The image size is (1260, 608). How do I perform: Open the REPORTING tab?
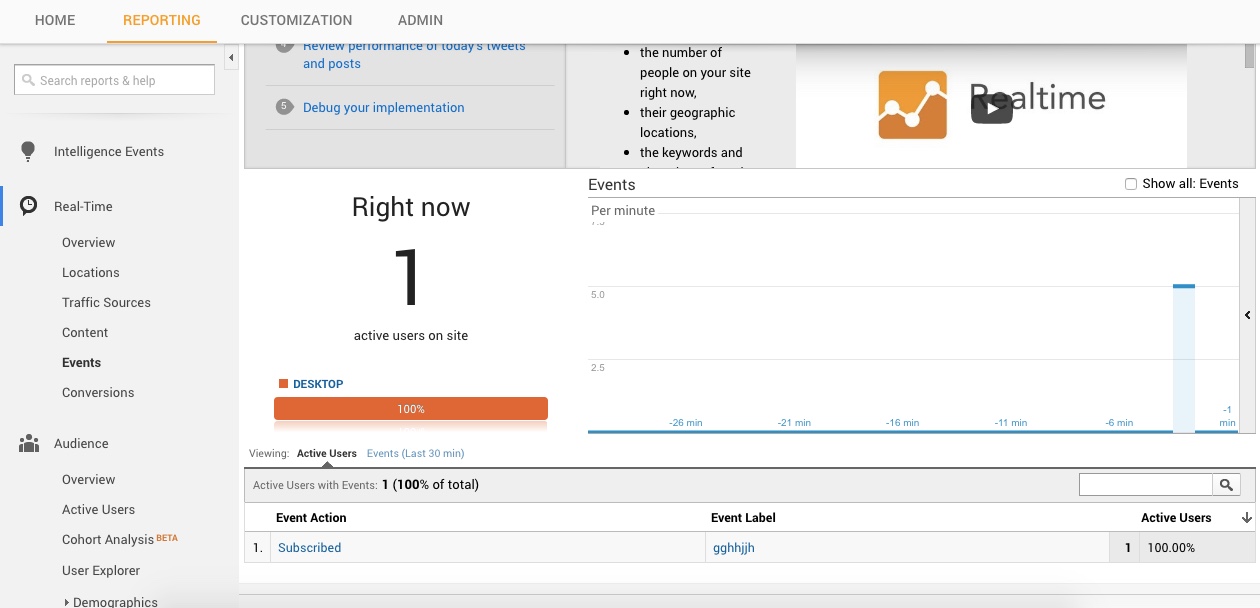(162, 20)
